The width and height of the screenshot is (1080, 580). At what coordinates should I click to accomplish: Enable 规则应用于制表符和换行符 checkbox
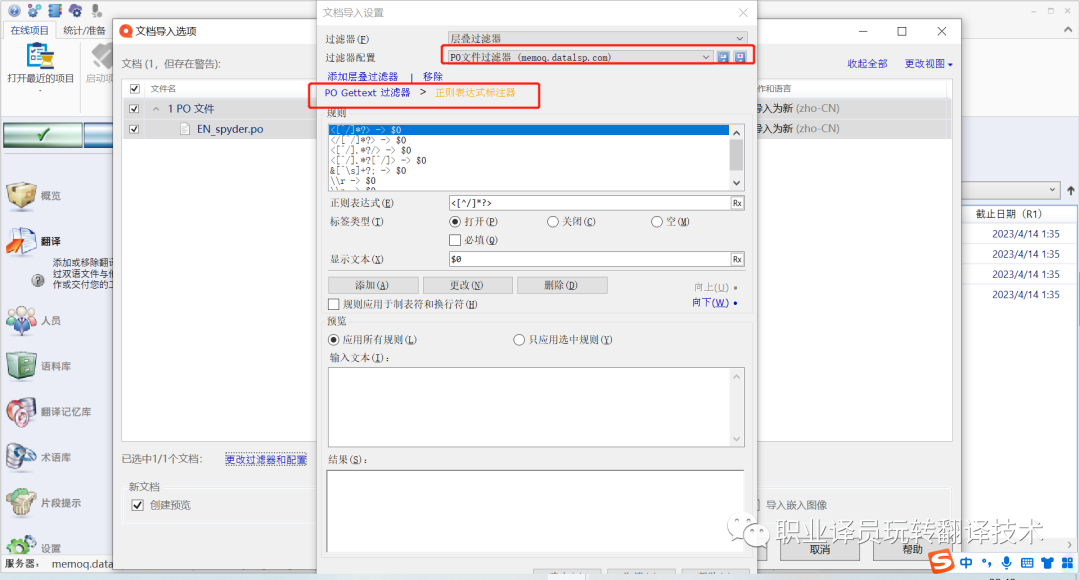(x=333, y=304)
